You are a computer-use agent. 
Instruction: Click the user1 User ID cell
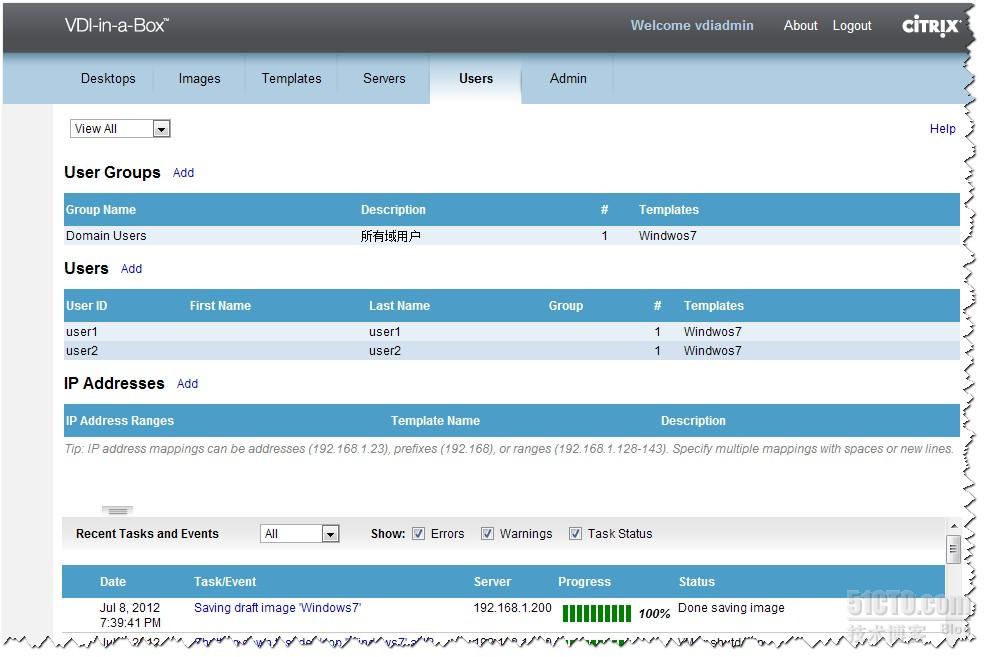coord(82,332)
